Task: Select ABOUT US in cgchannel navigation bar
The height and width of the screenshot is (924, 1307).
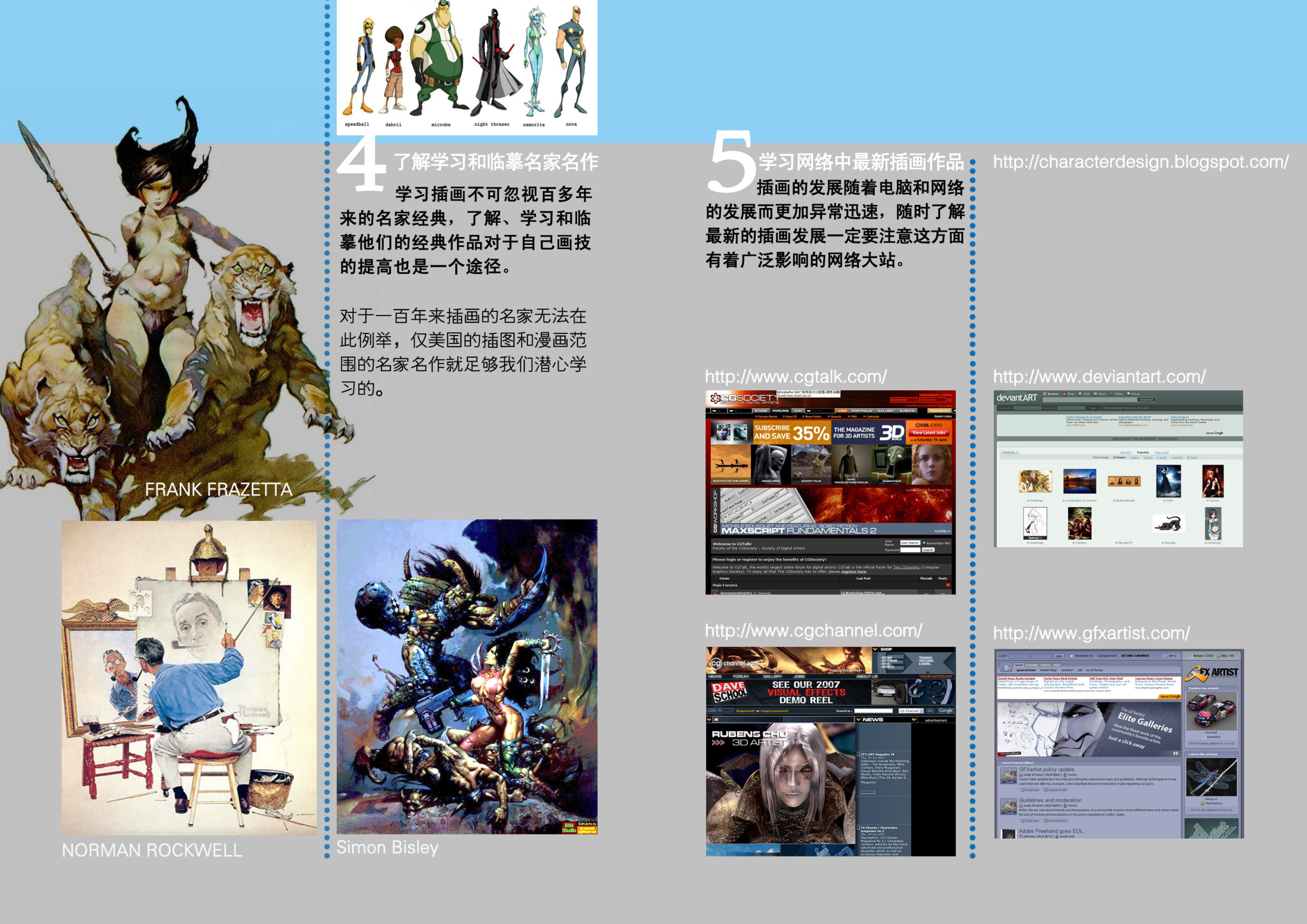Action: [x=867, y=677]
